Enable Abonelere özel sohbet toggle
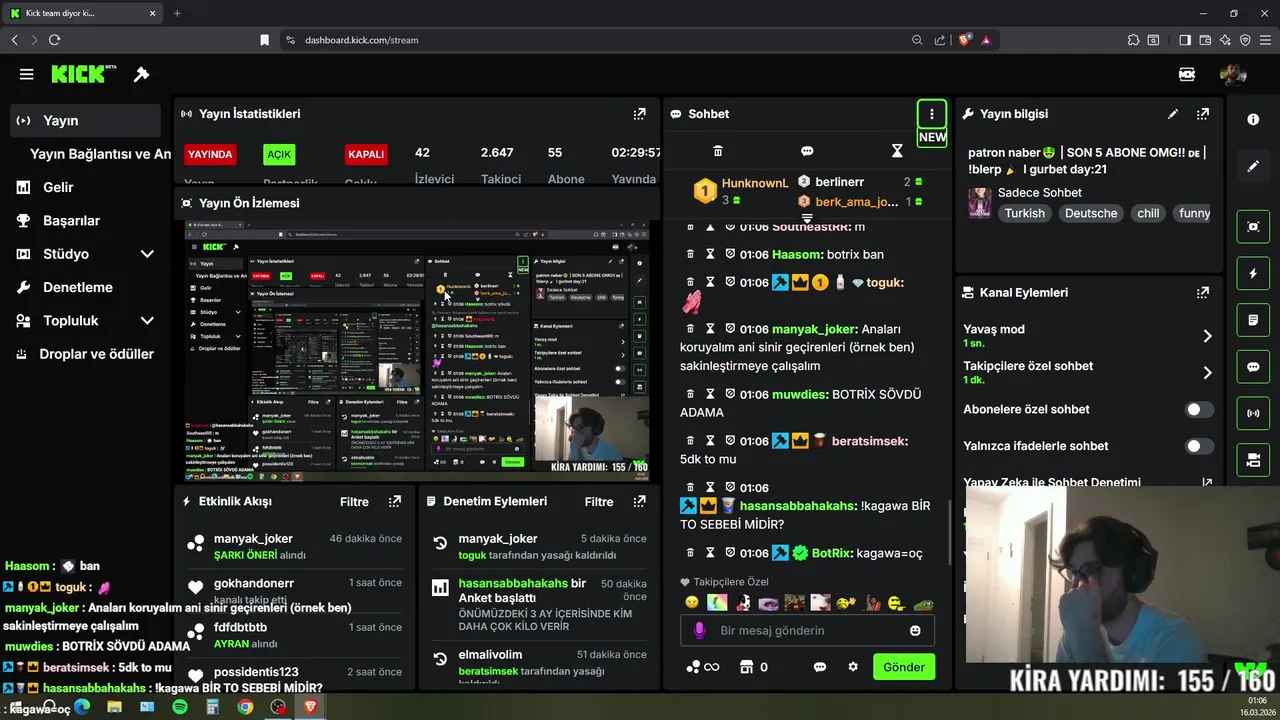 [x=1199, y=410]
